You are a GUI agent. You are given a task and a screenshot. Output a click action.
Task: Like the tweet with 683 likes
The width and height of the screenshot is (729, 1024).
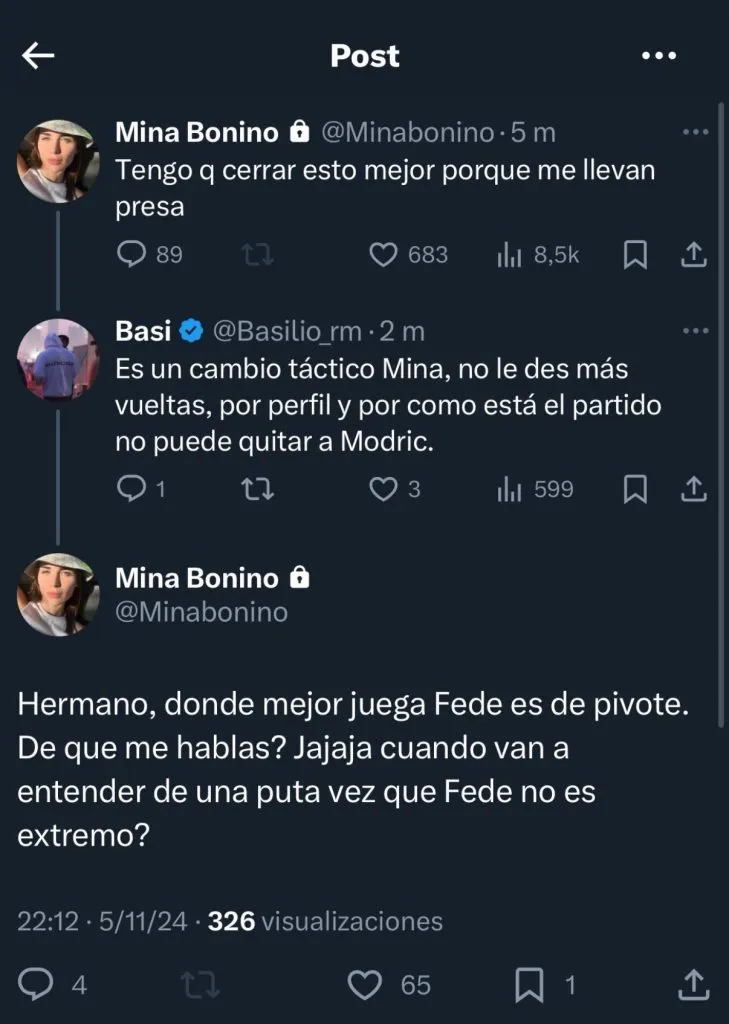pyautogui.click(x=384, y=255)
